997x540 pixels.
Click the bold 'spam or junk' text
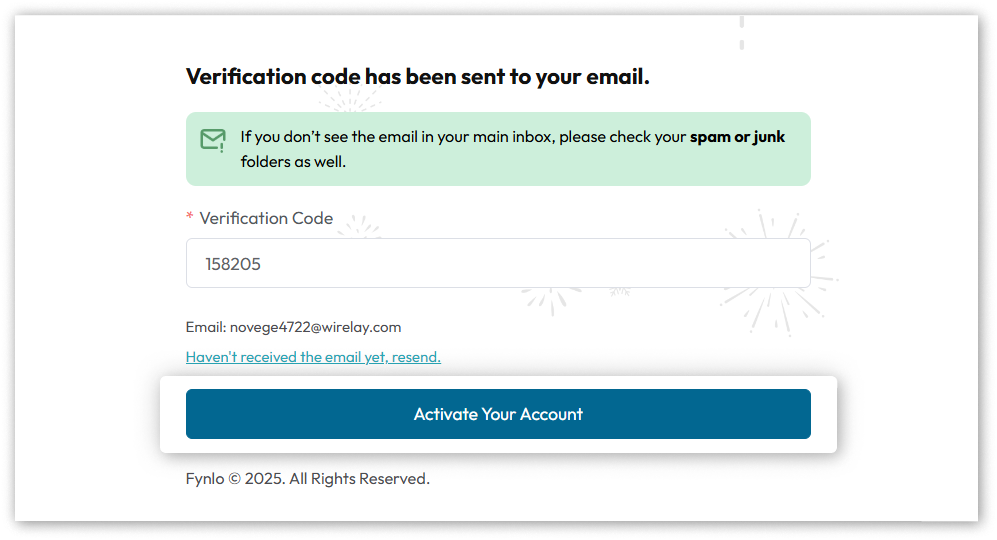coord(737,137)
